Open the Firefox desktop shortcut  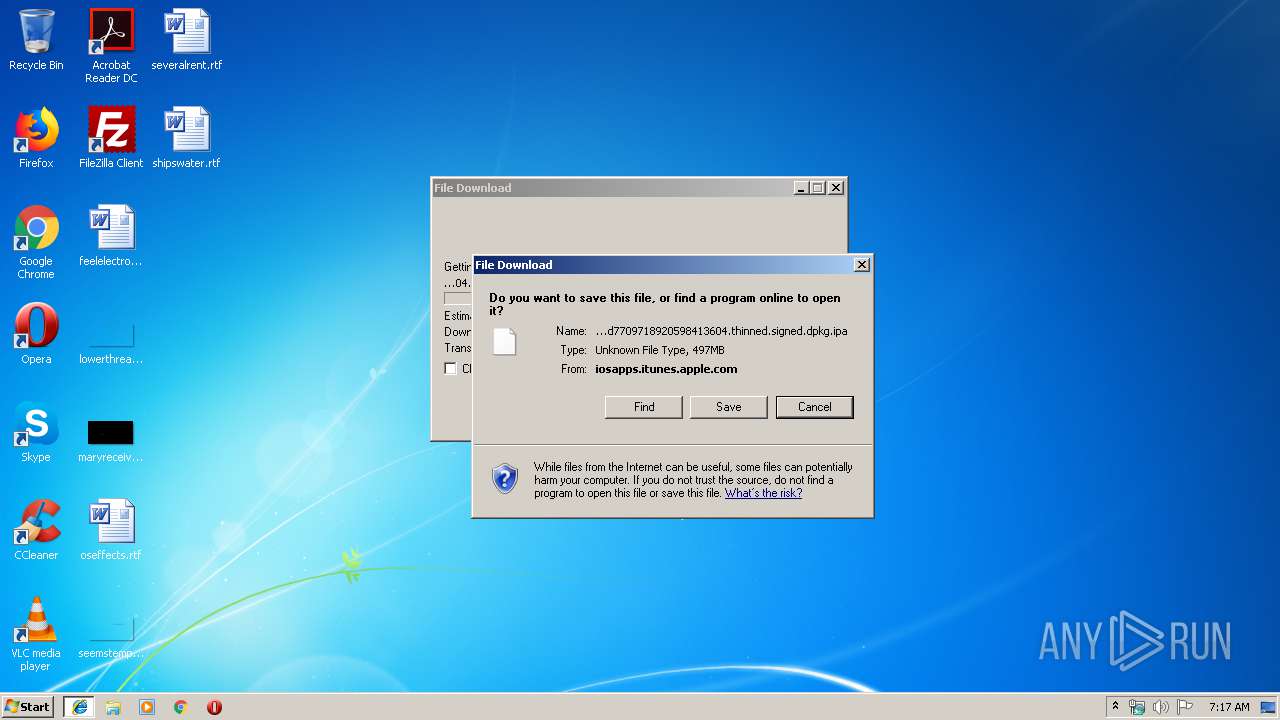coord(36,138)
